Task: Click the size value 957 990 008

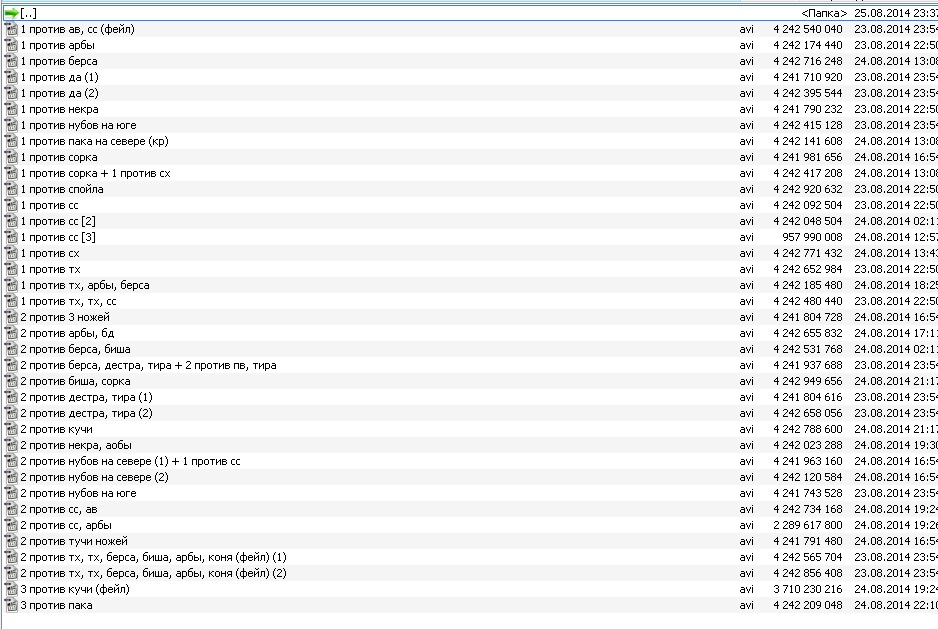Action: coord(812,238)
